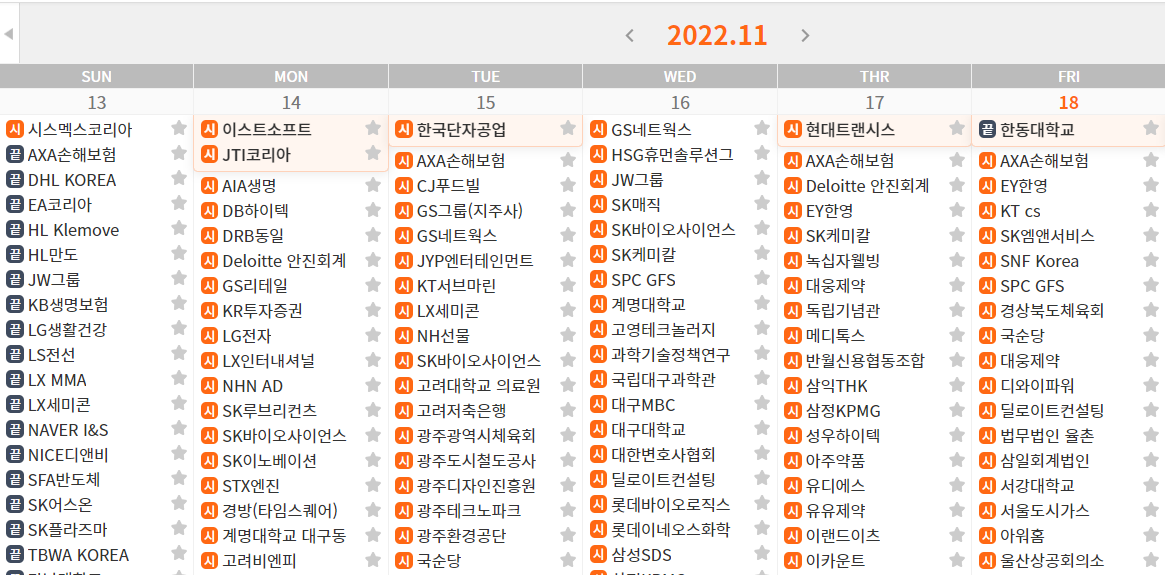
Task: Toggle favorite star for 현대트랜시스
Action: tap(957, 128)
